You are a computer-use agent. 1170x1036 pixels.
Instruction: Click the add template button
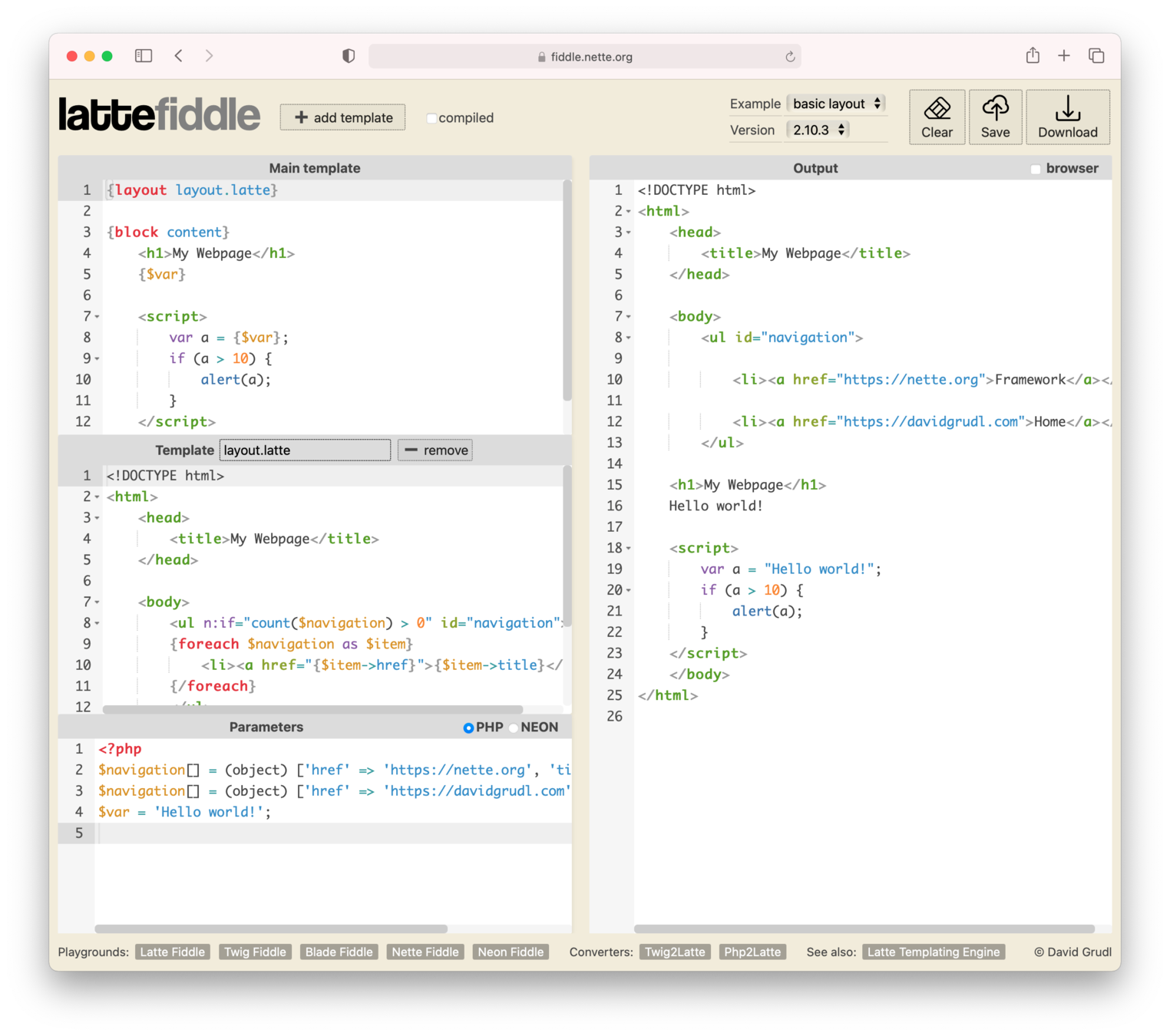pyautogui.click(x=342, y=117)
